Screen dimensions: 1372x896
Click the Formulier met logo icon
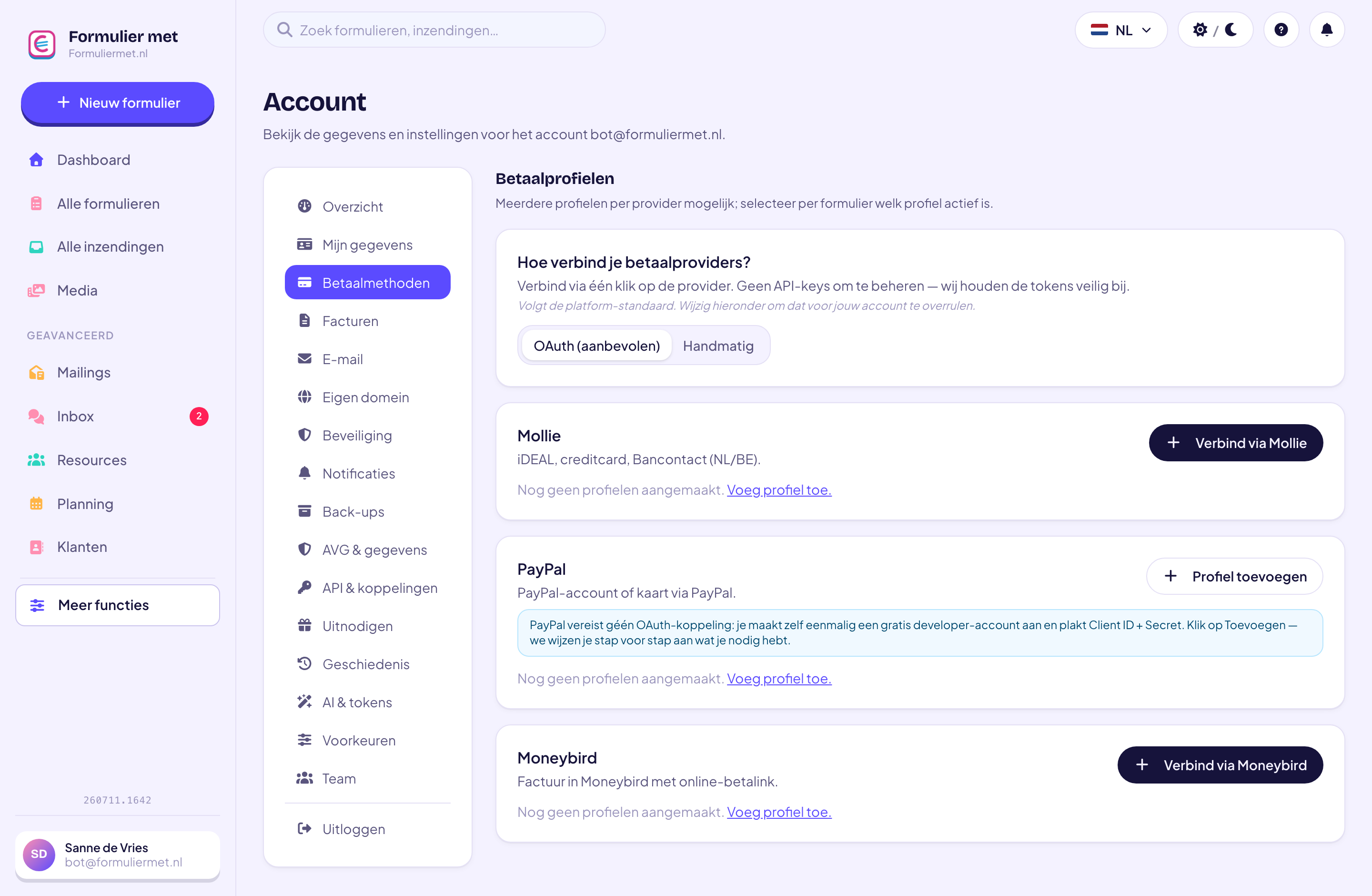(42, 44)
